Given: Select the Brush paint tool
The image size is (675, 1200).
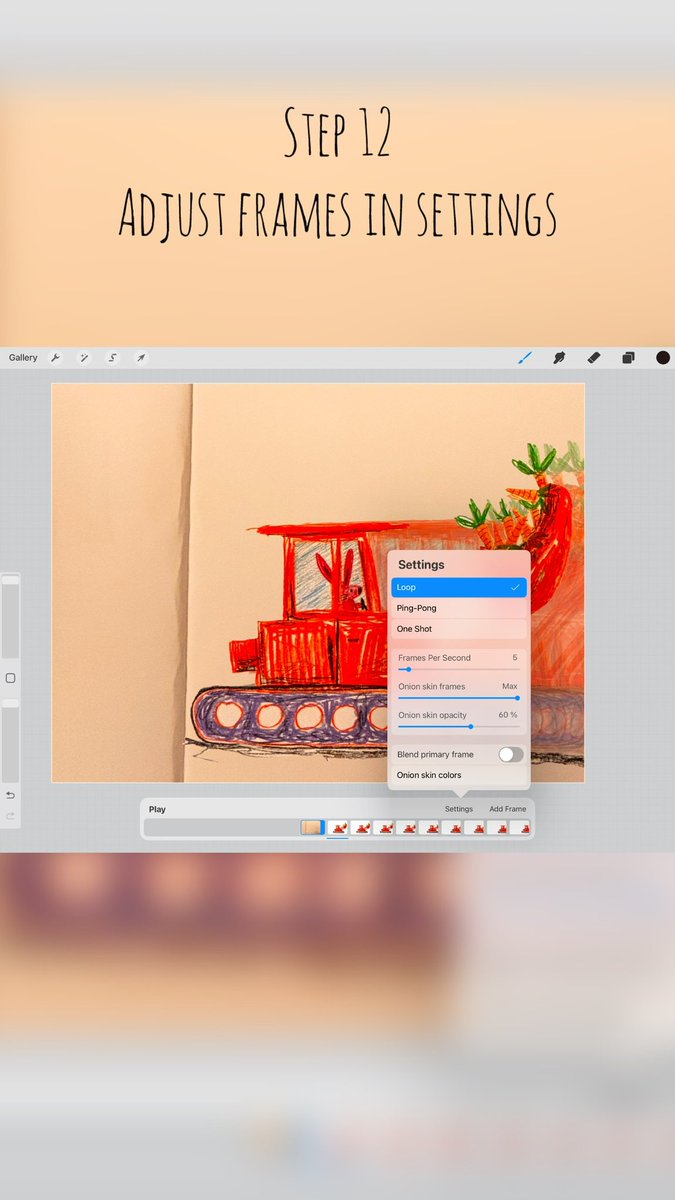Looking at the screenshot, I should 525,358.
